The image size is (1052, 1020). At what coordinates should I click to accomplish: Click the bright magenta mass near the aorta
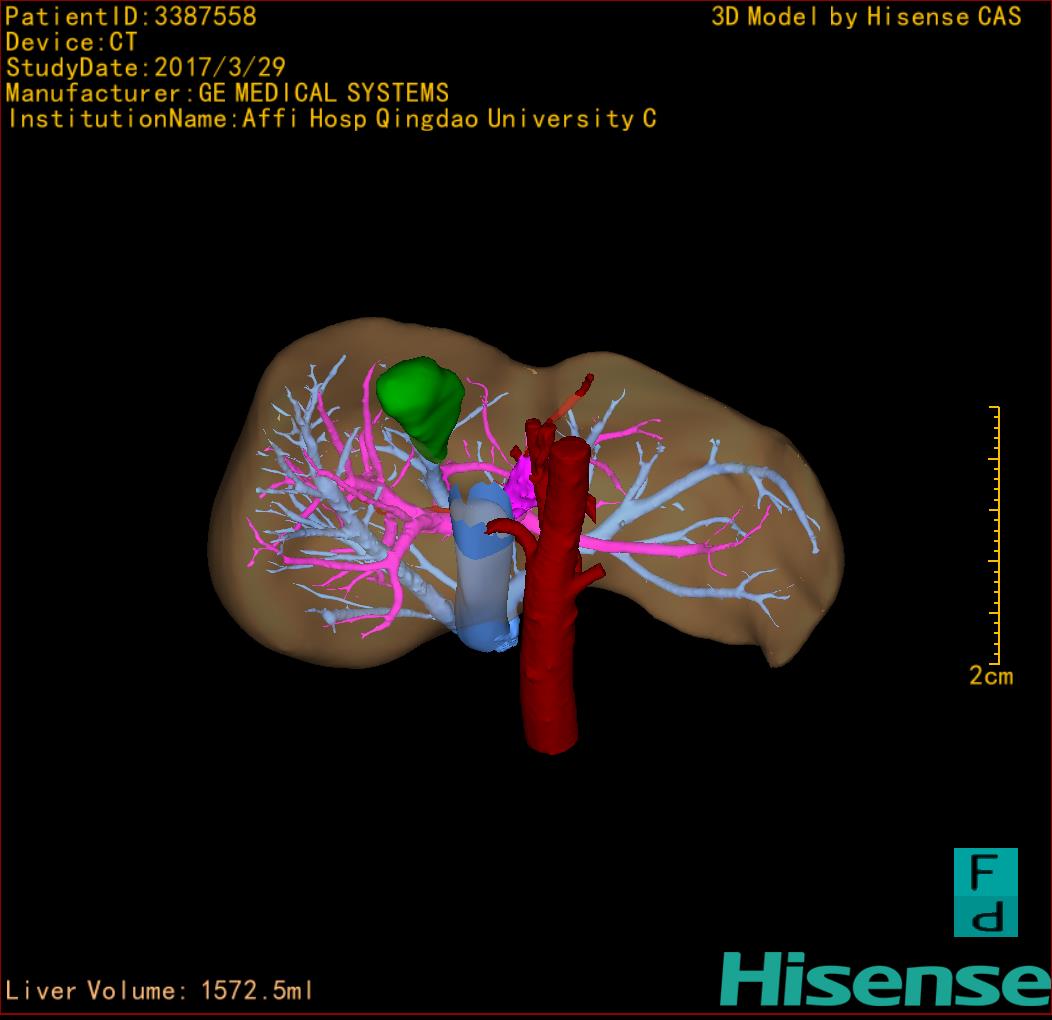pos(520,485)
